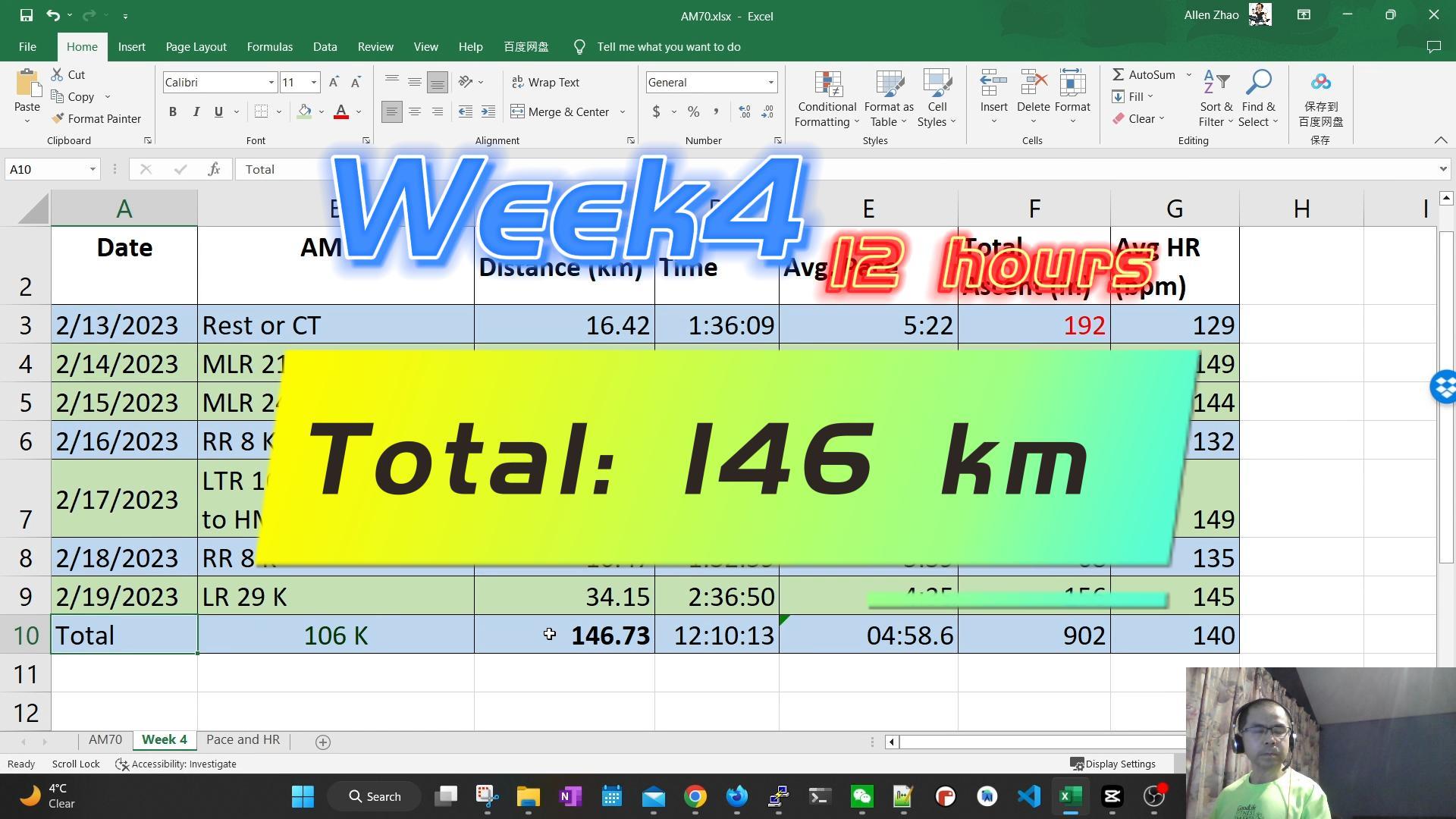Viewport: 1456px width, 819px height.
Task: Increase font size with large A
Action: pyautogui.click(x=334, y=82)
